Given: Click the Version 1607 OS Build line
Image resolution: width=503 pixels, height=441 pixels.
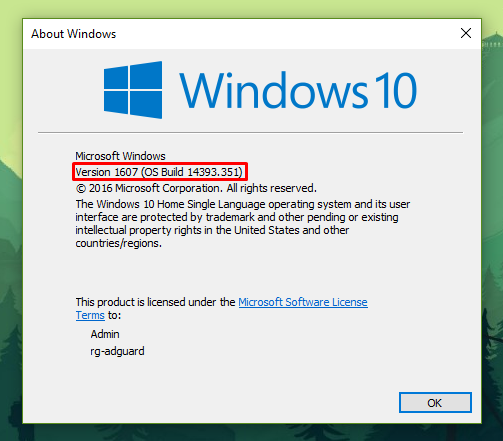Looking at the screenshot, I should pos(159,172).
